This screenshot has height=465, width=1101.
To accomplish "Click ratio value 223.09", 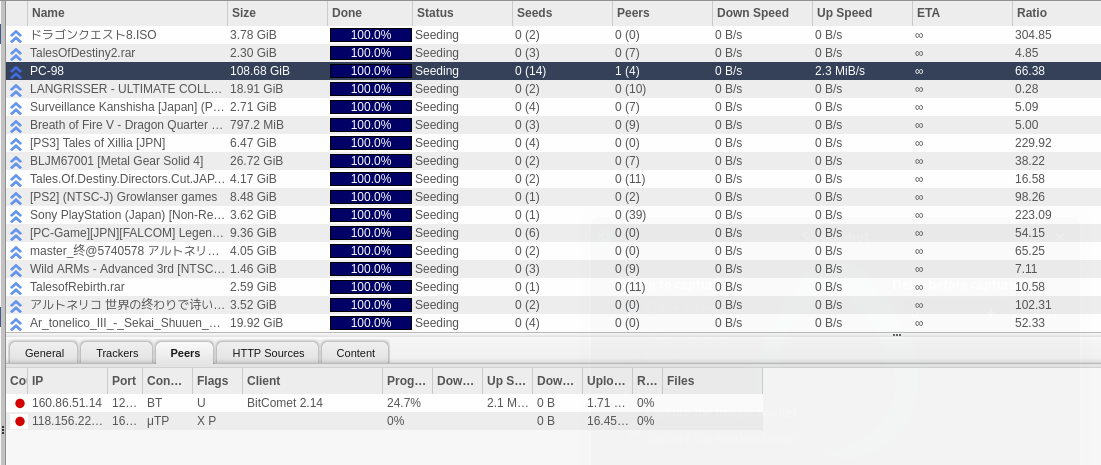I will tap(1033, 215).
